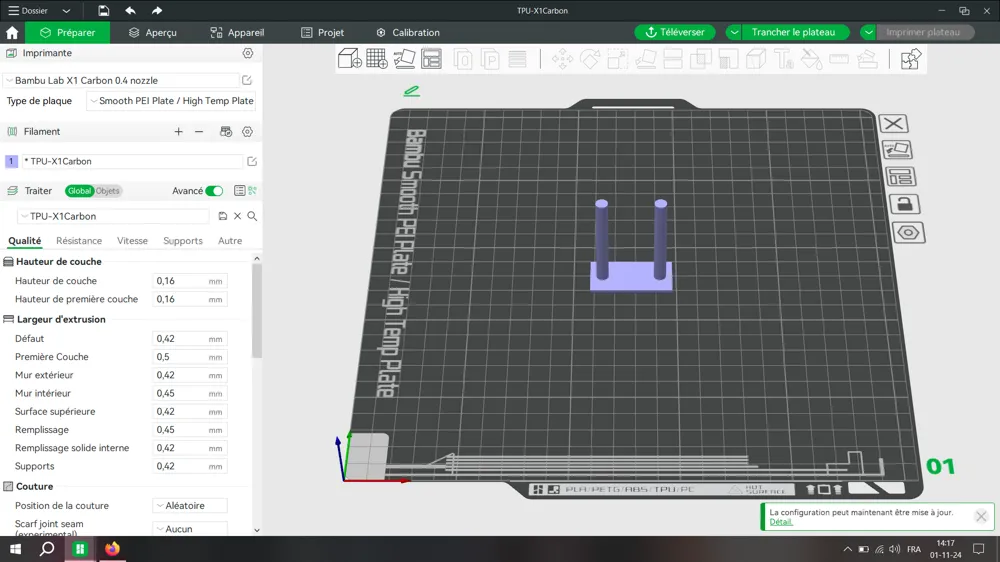Screen dimensions: 1000x562
Task: Click Trancher le plateau button
Action: [793, 32]
